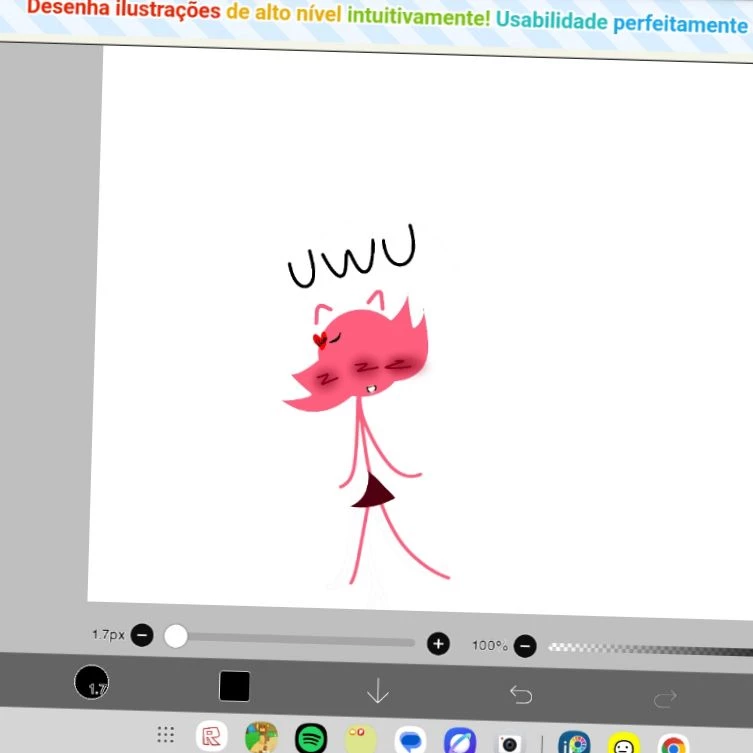Open Messages chat app in taskbar
This screenshot has height=753, width=753.
point(410,740)
